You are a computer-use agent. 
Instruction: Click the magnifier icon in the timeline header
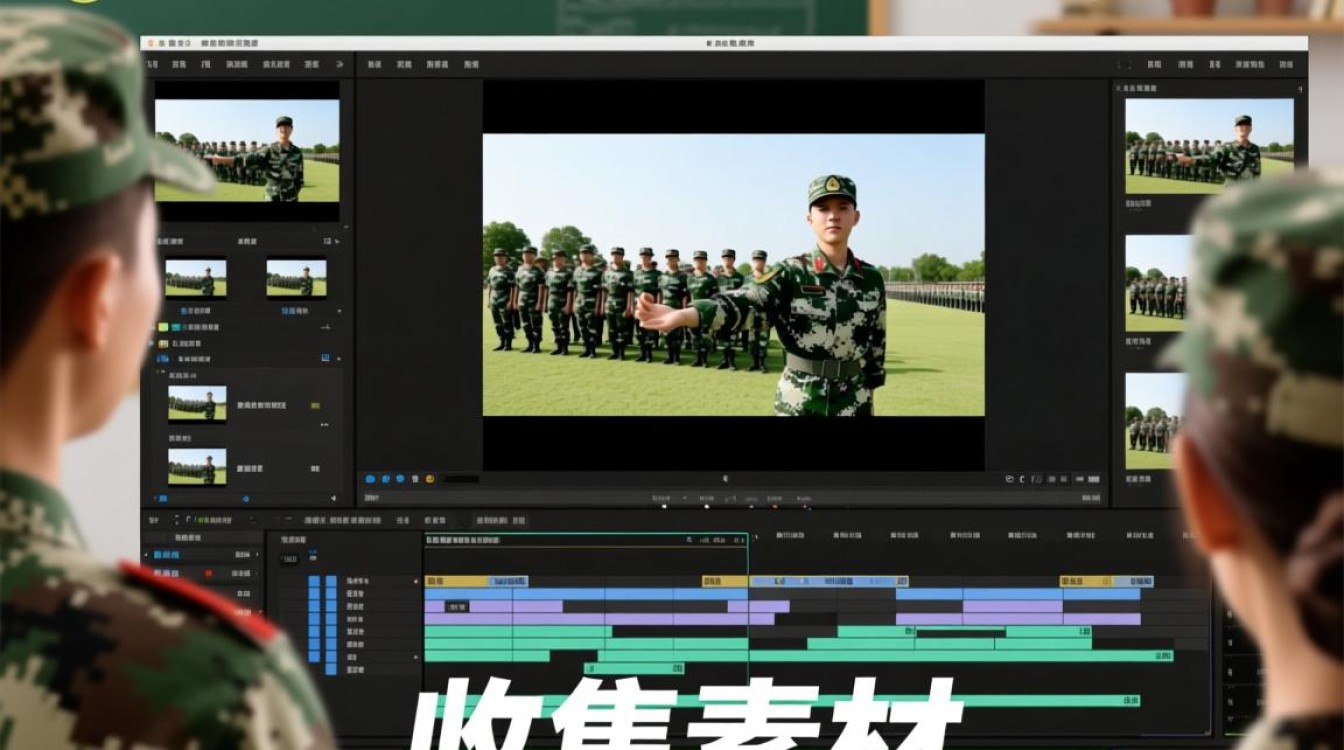click(691, 540)
